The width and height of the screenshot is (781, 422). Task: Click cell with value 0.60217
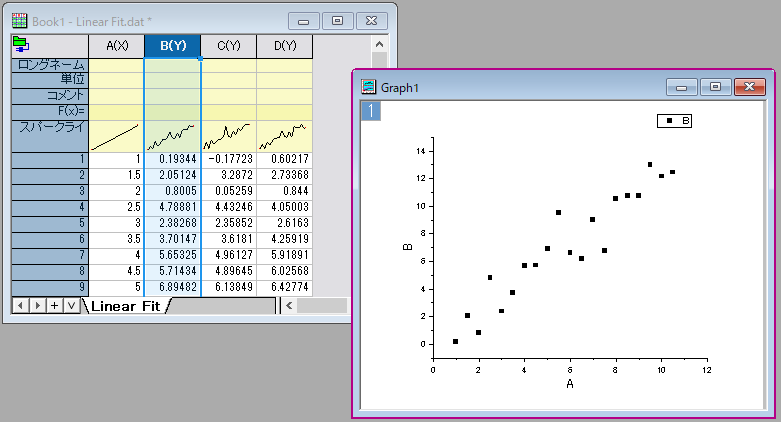click(x=285, y=159)
